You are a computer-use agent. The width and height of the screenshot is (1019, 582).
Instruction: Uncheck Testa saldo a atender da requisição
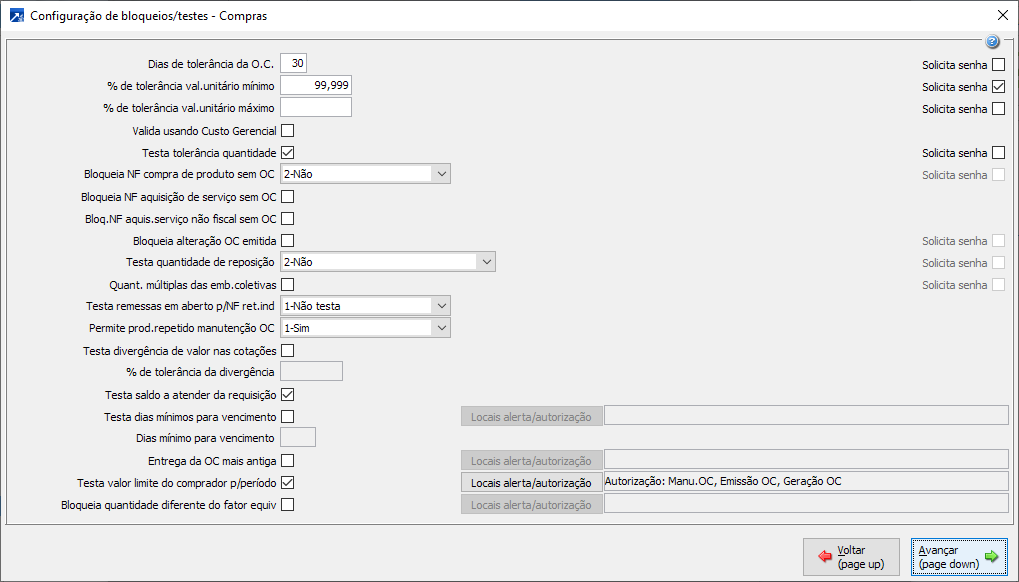288,394
